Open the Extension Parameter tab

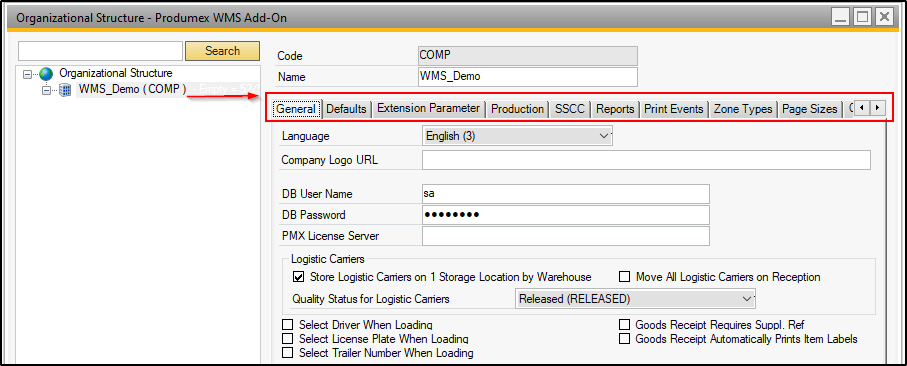[428, 108]
